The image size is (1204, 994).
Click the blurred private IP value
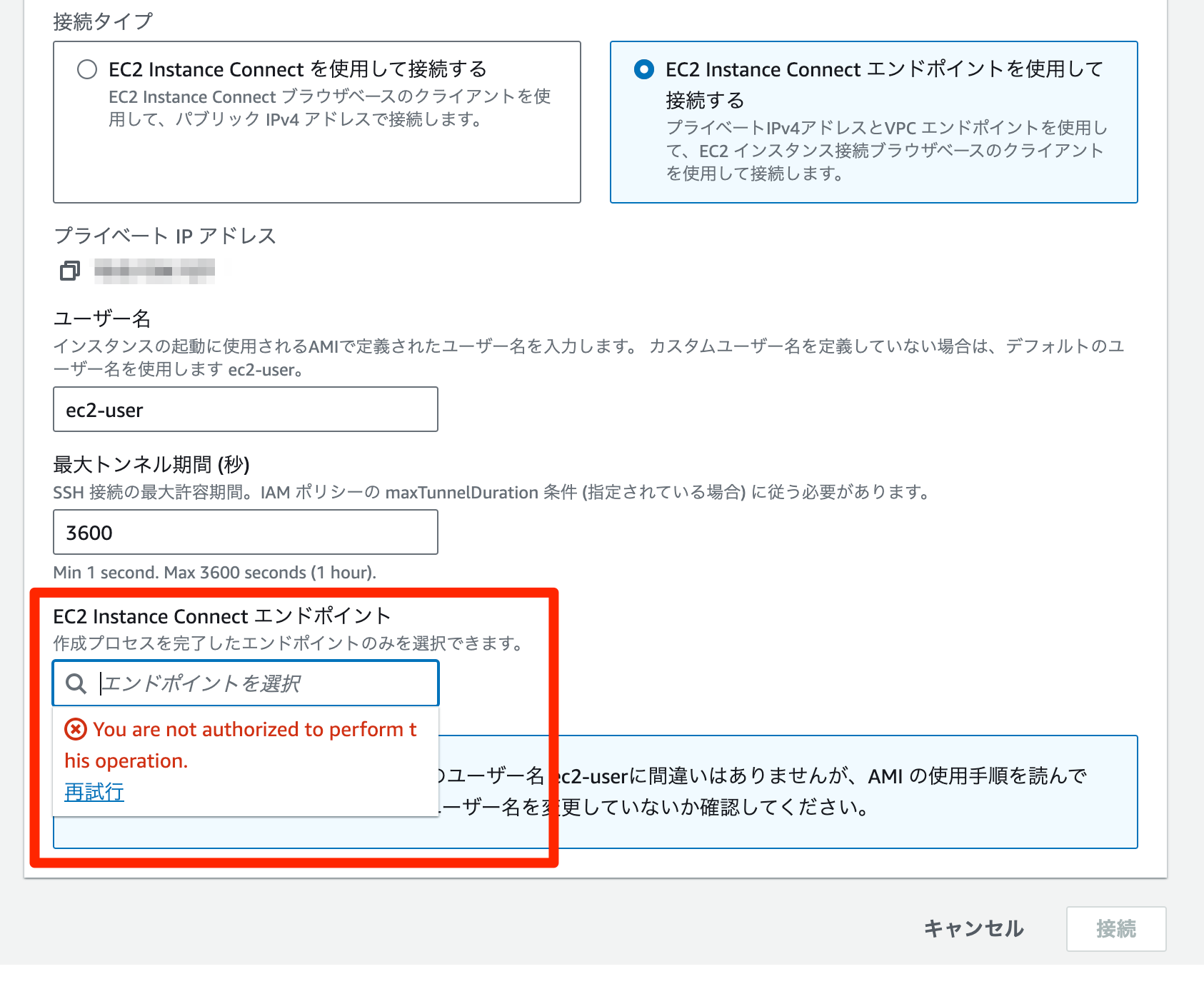(x=154, y=271)
